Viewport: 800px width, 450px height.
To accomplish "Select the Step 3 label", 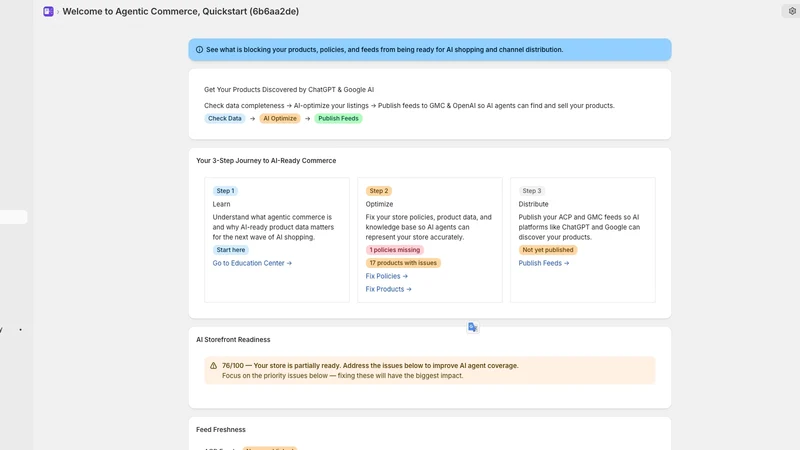I will (x=532, y=191).
